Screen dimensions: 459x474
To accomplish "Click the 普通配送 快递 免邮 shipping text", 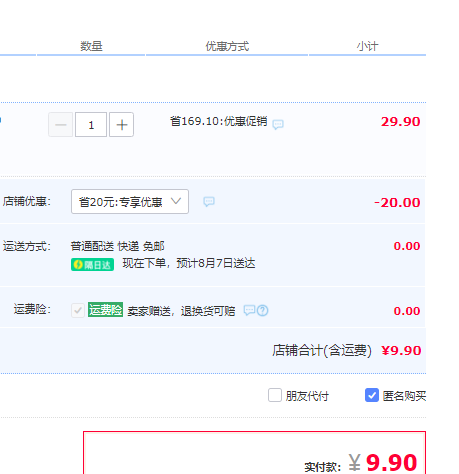I will [x=118, y=246].
